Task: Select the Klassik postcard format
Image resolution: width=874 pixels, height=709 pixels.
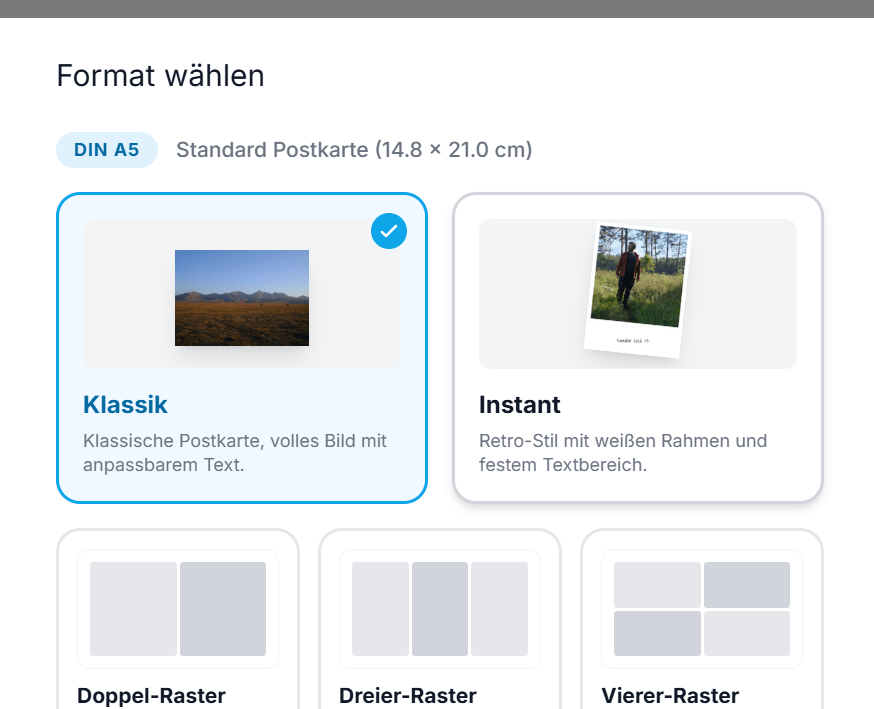Action: point(242,346)
